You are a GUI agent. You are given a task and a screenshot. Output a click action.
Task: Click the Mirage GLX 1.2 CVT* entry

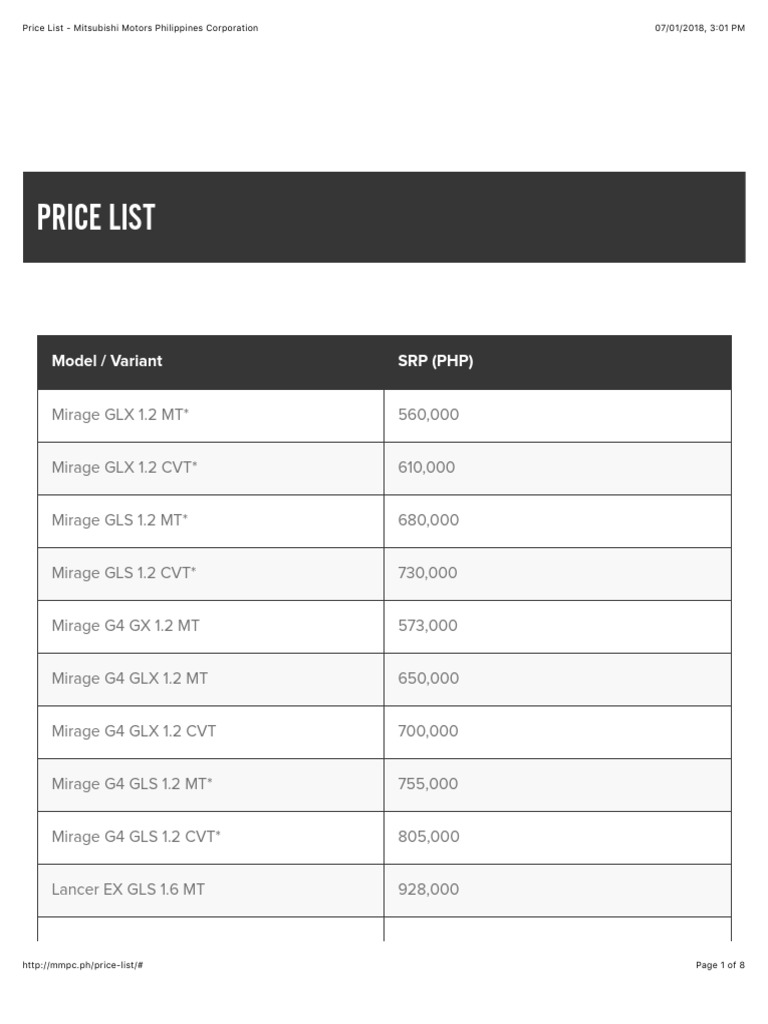[124, 467]
